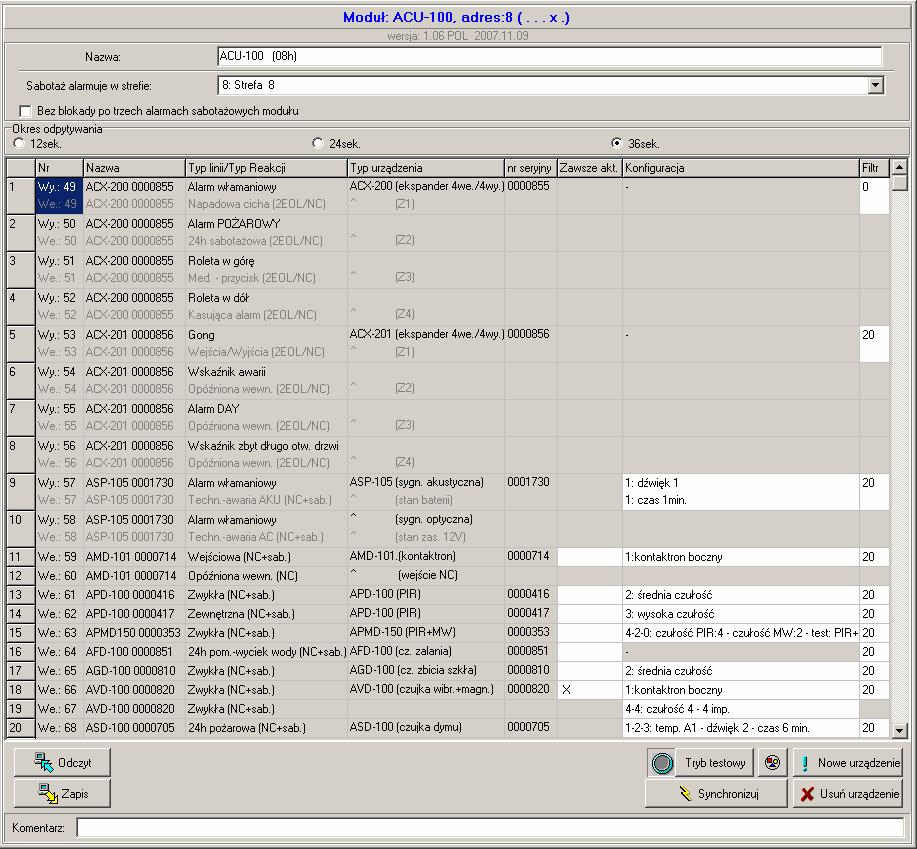Click the Komentarz text field
Viewport: 917px width, 849px height.
(490, 827)
